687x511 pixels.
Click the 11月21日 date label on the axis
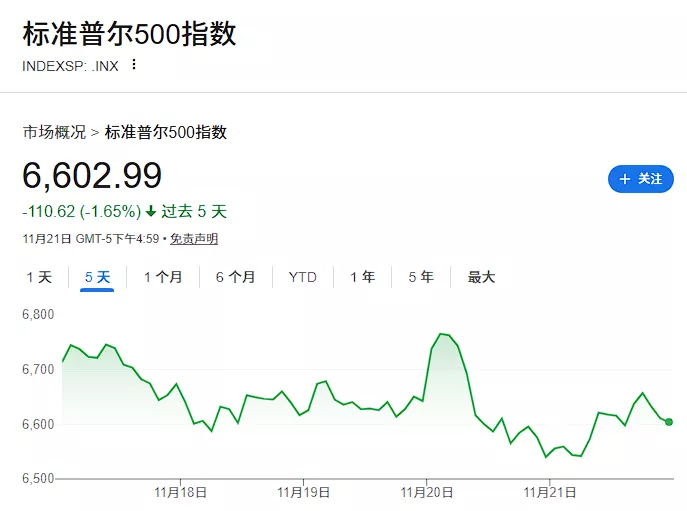pos(550,492)
